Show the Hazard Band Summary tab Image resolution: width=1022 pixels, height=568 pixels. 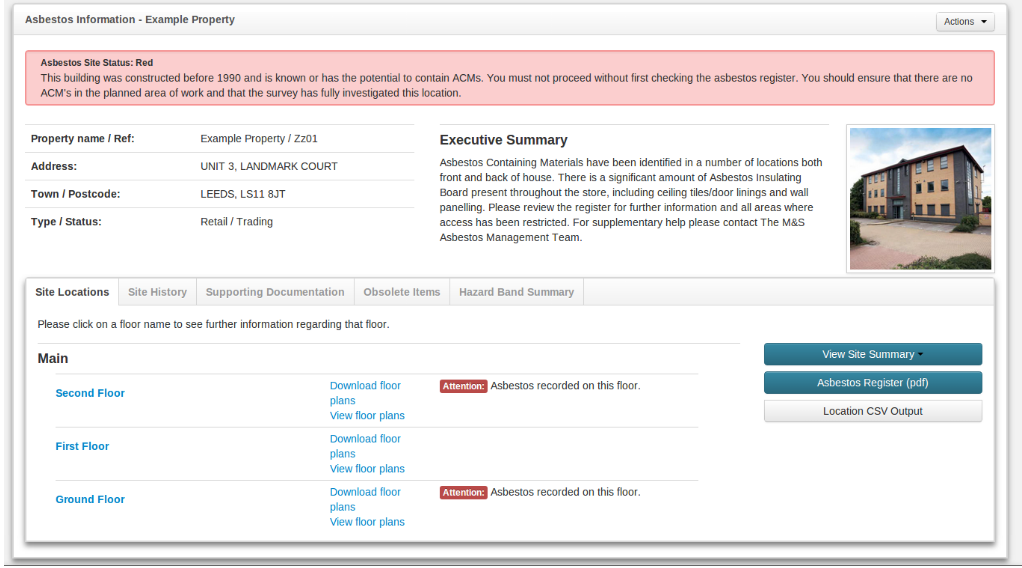point(516,292)
